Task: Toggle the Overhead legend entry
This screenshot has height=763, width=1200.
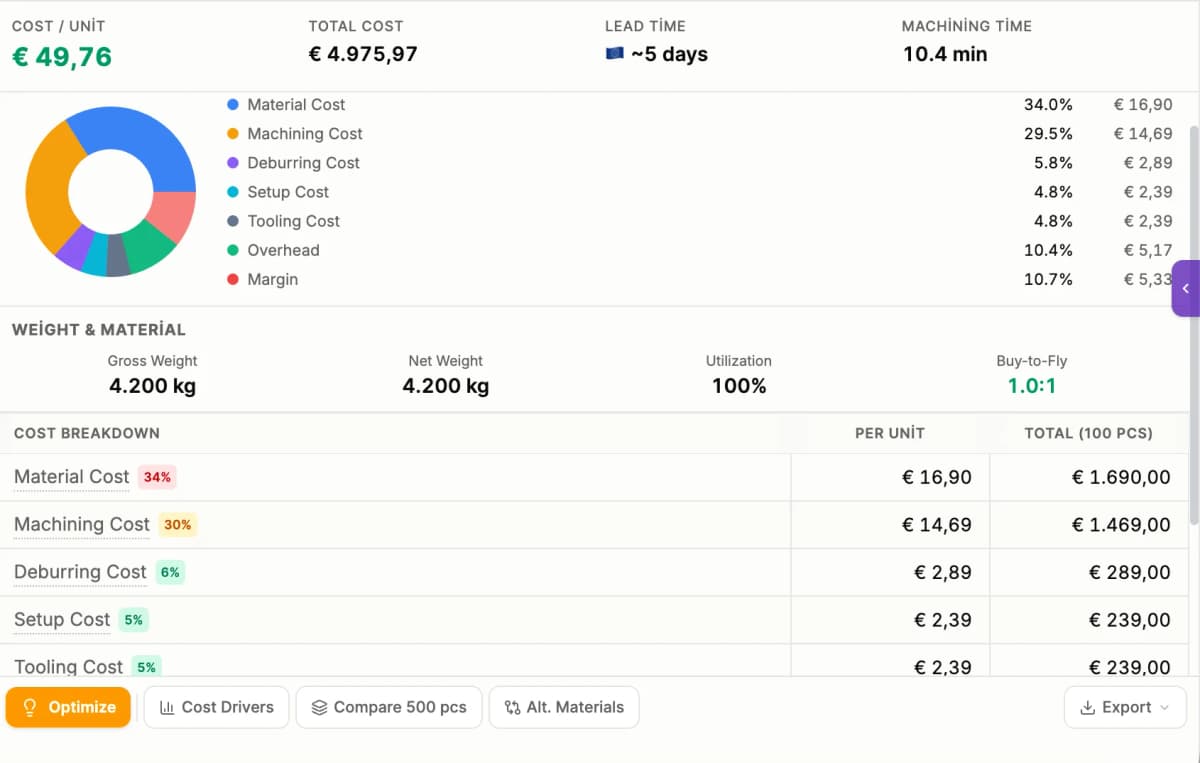Action: point(281,250)
